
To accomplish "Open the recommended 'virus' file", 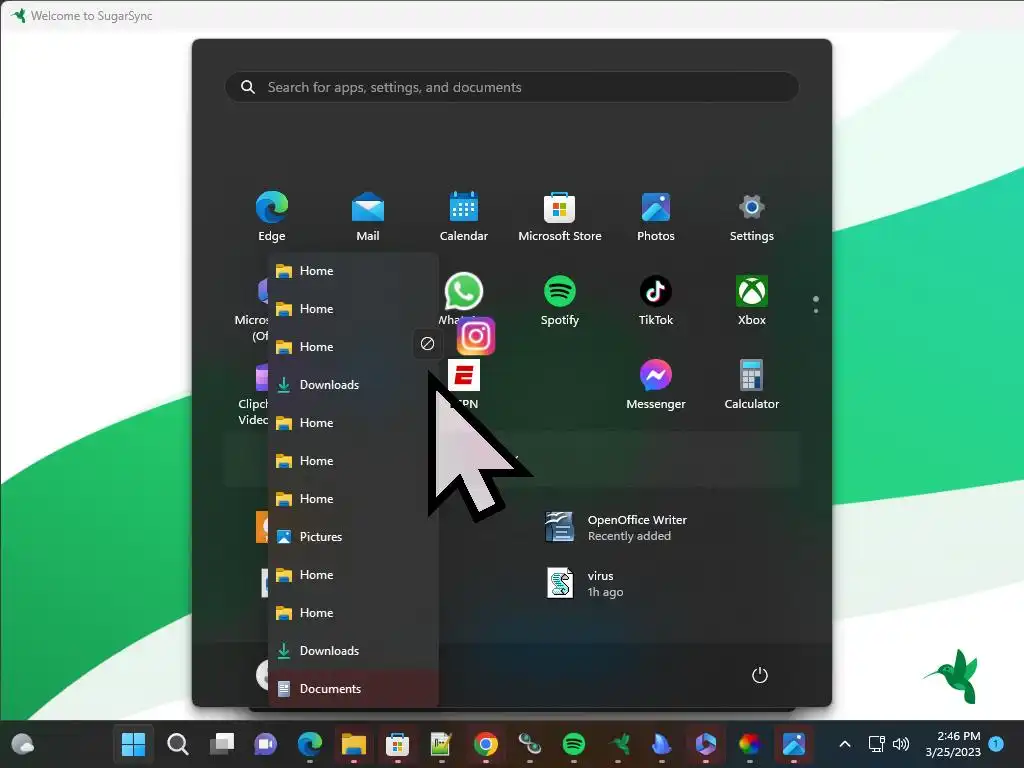I will coord(585,583).
